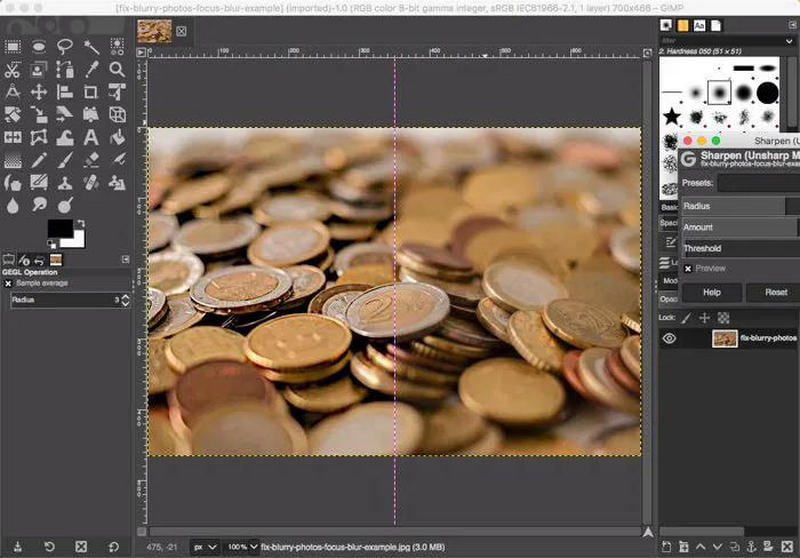
Task: Switch to the Undo History tab
Action: (39, 260)
